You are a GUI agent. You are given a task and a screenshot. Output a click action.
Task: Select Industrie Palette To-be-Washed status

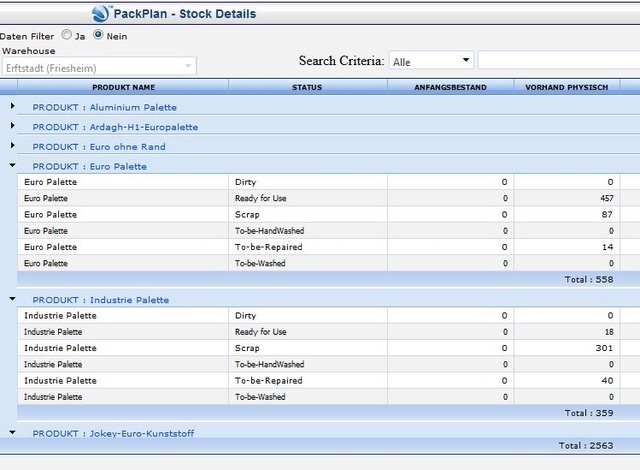click(308, 397)
